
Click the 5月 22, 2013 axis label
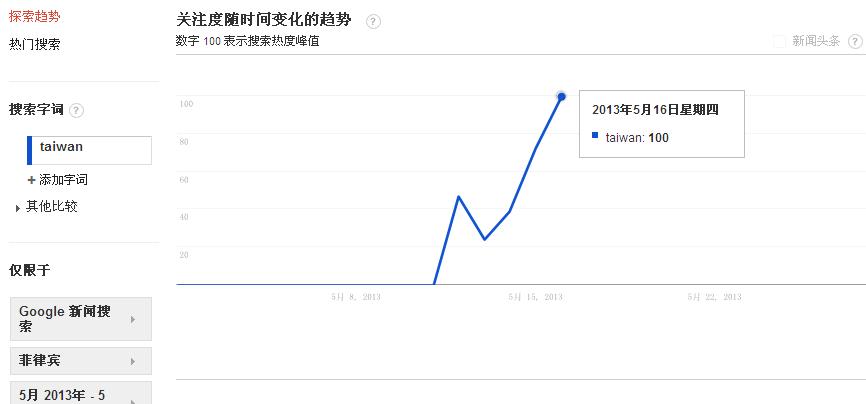(714, 297)
